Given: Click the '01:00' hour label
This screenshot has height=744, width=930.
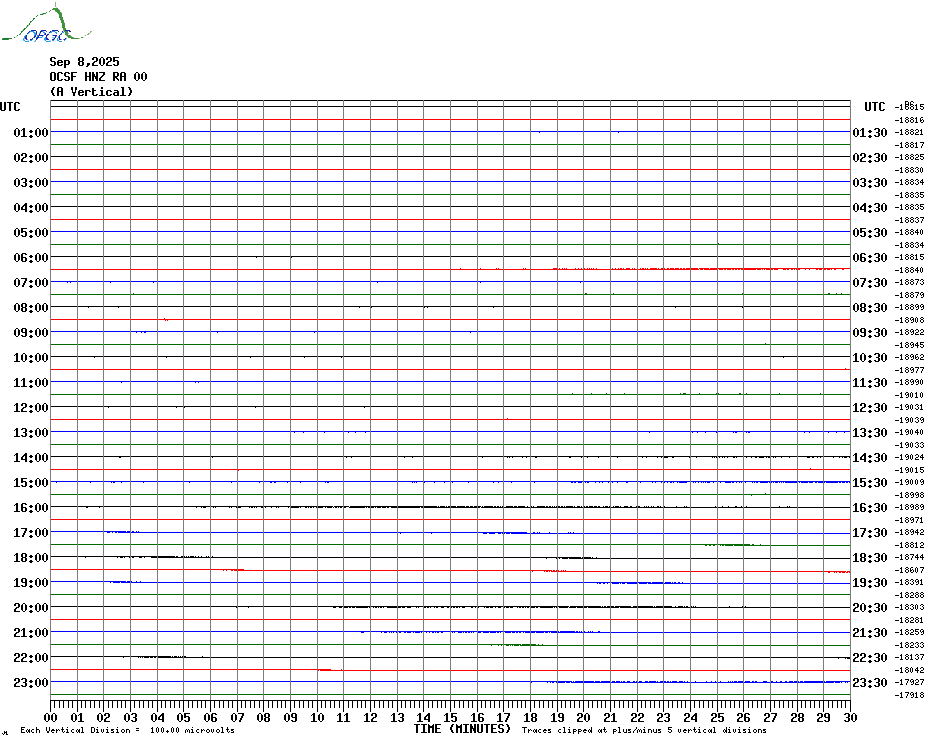Looking at the screenshot, I should click(31, 132).
